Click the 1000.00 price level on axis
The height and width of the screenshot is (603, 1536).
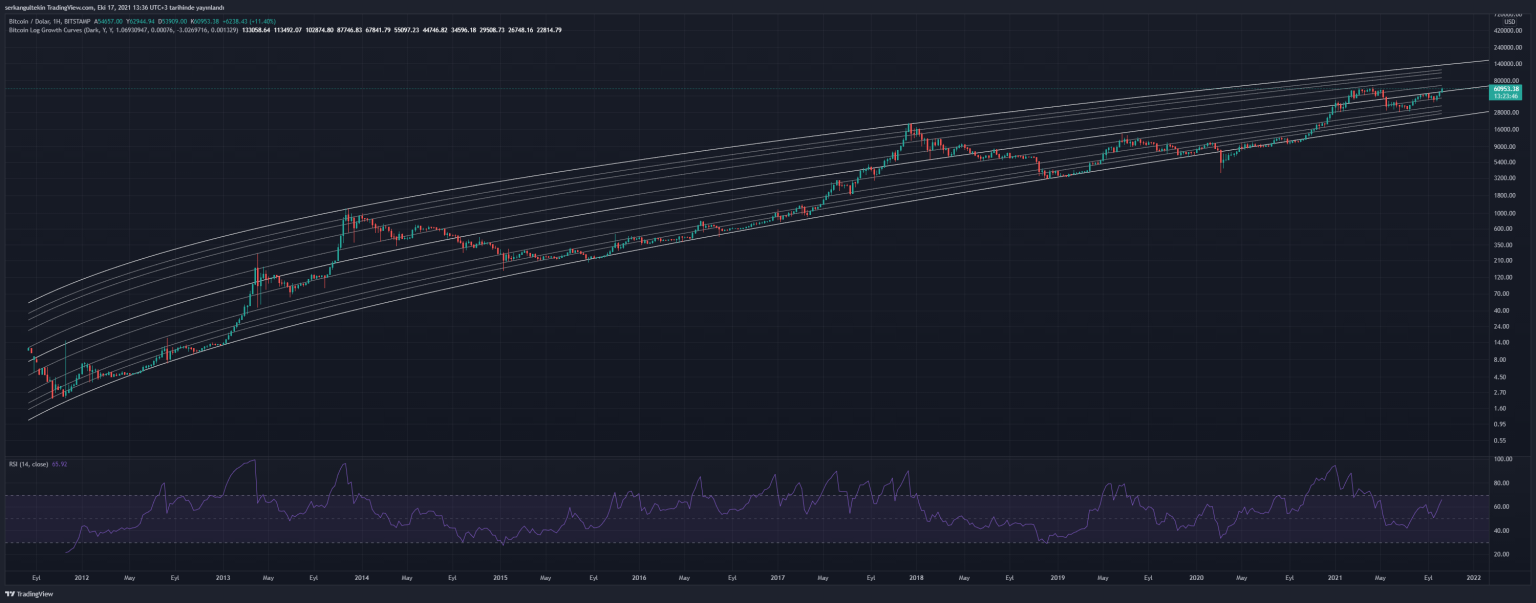point(1505,213)
